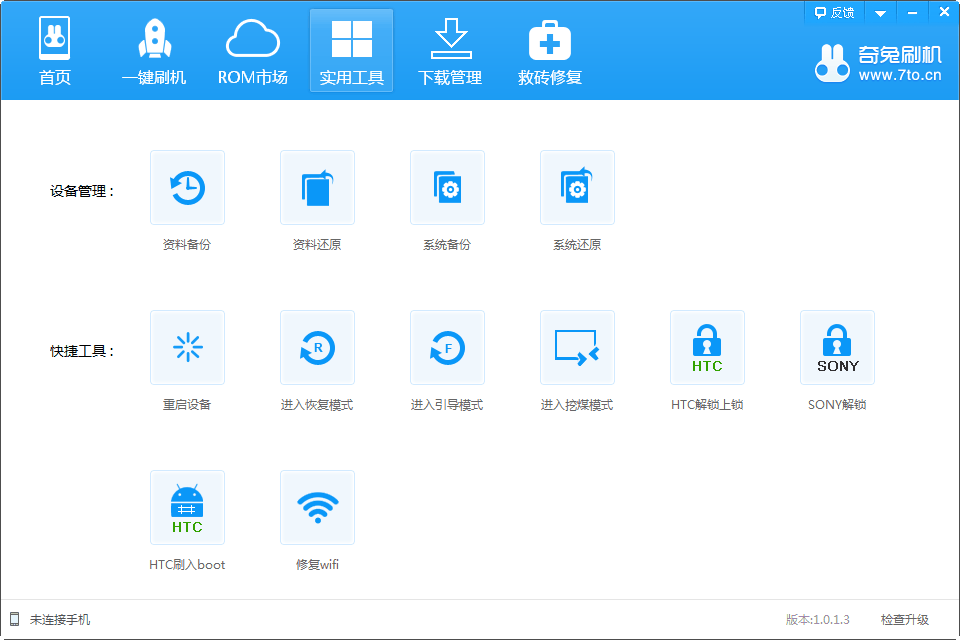Open the 下载管理 download manager tab
Screen dimensions: 960x640
click(x=450, y=52)
